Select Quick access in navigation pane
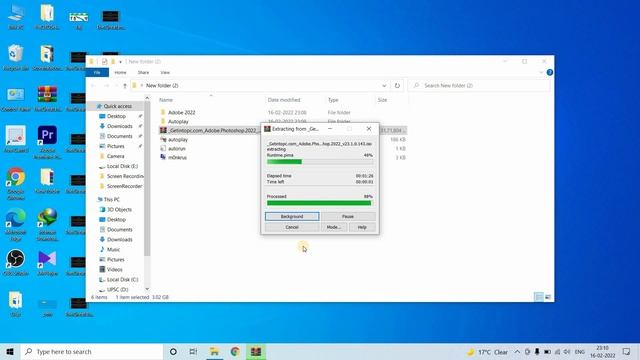The width and height of the screenshot is (640, 360). coord(118,106)
